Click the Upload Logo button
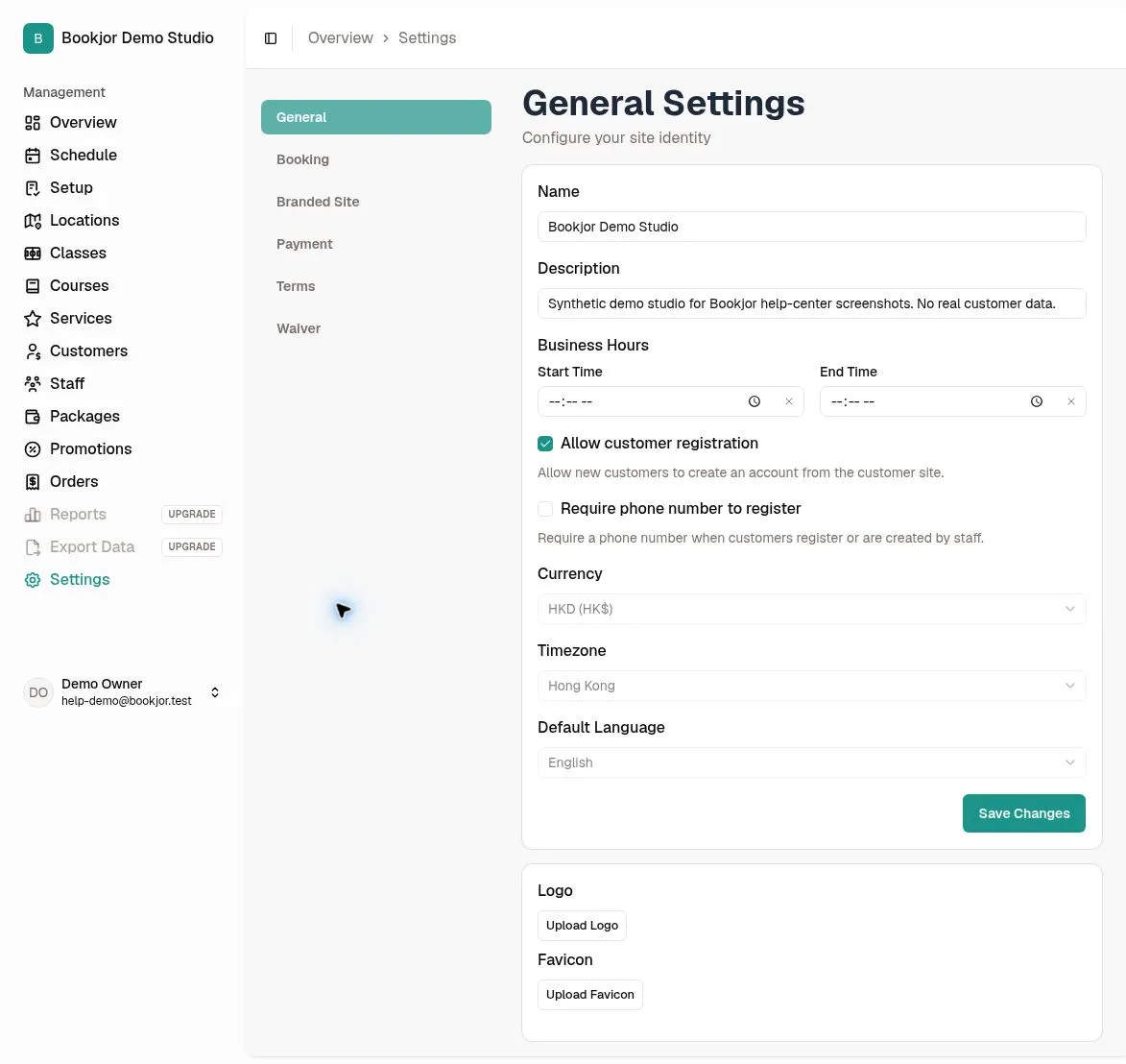 coord(582,926)
